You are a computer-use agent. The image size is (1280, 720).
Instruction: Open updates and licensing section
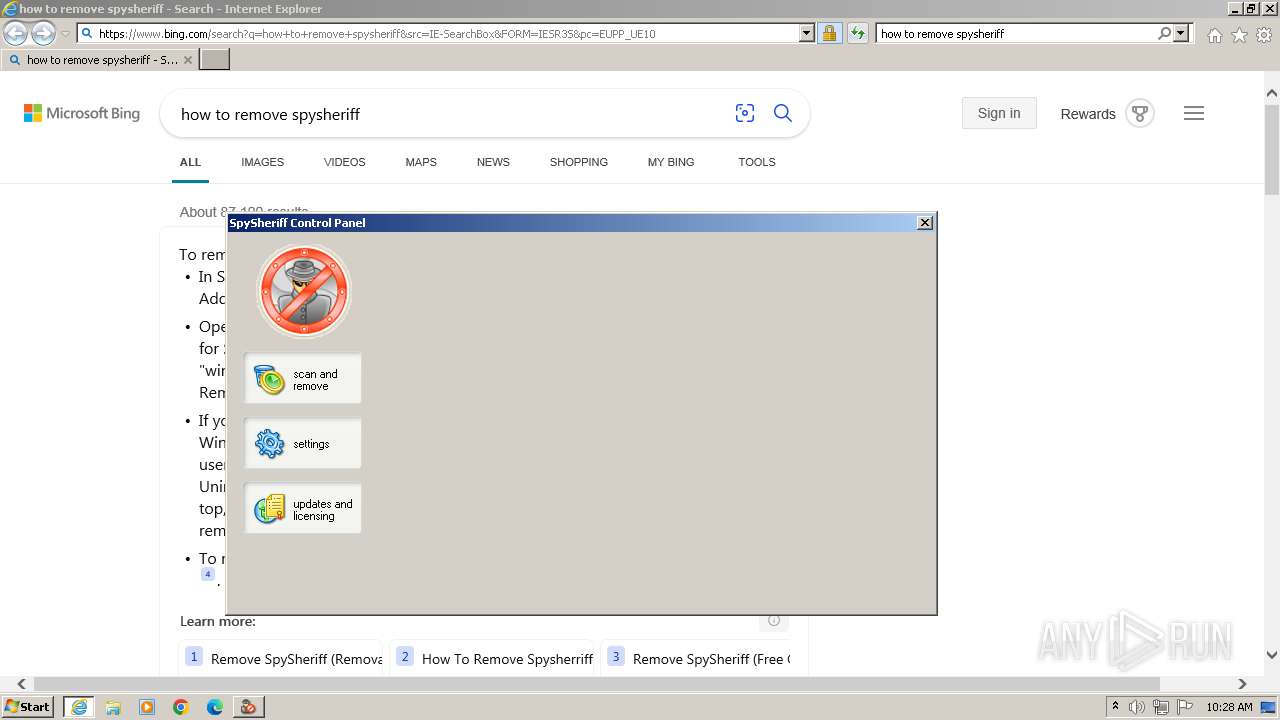point(303,509)
